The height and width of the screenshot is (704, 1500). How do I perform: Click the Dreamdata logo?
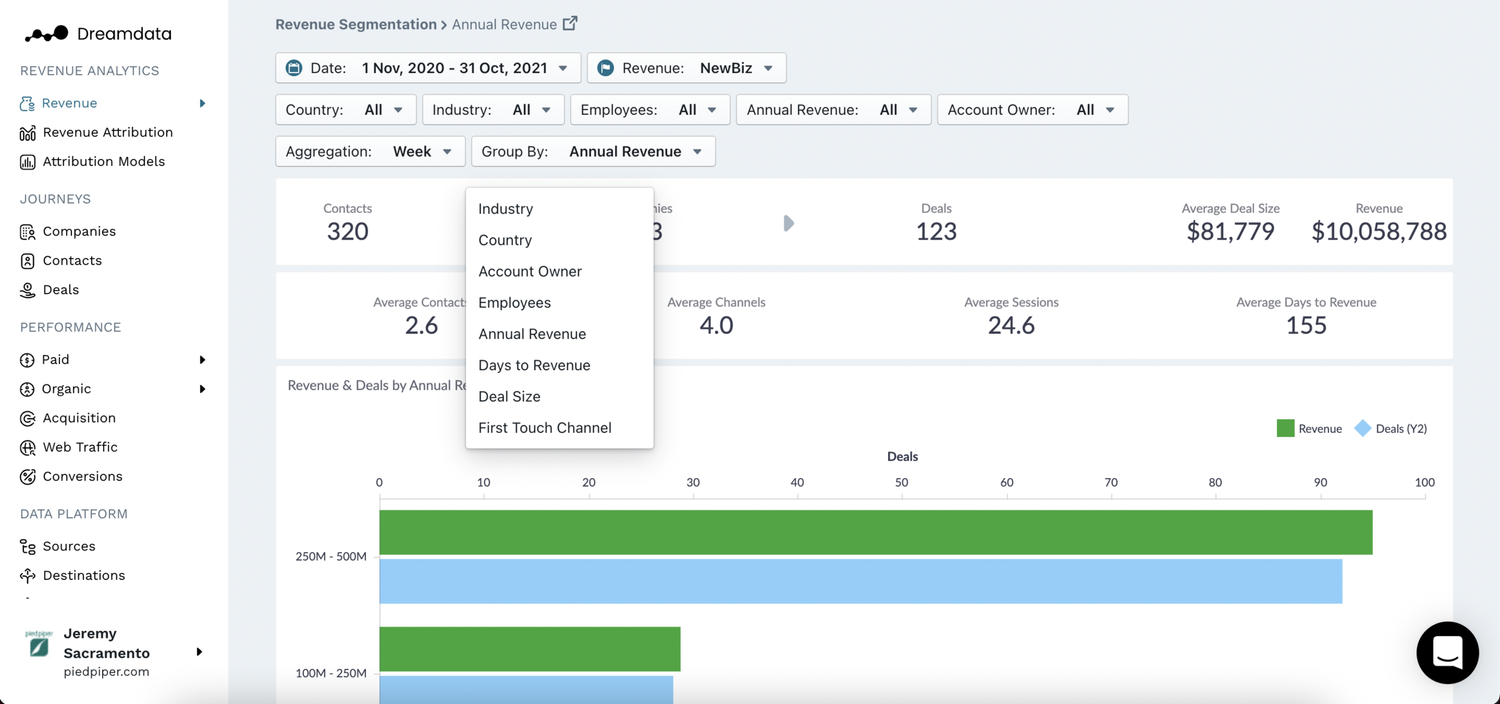point(98,34)
